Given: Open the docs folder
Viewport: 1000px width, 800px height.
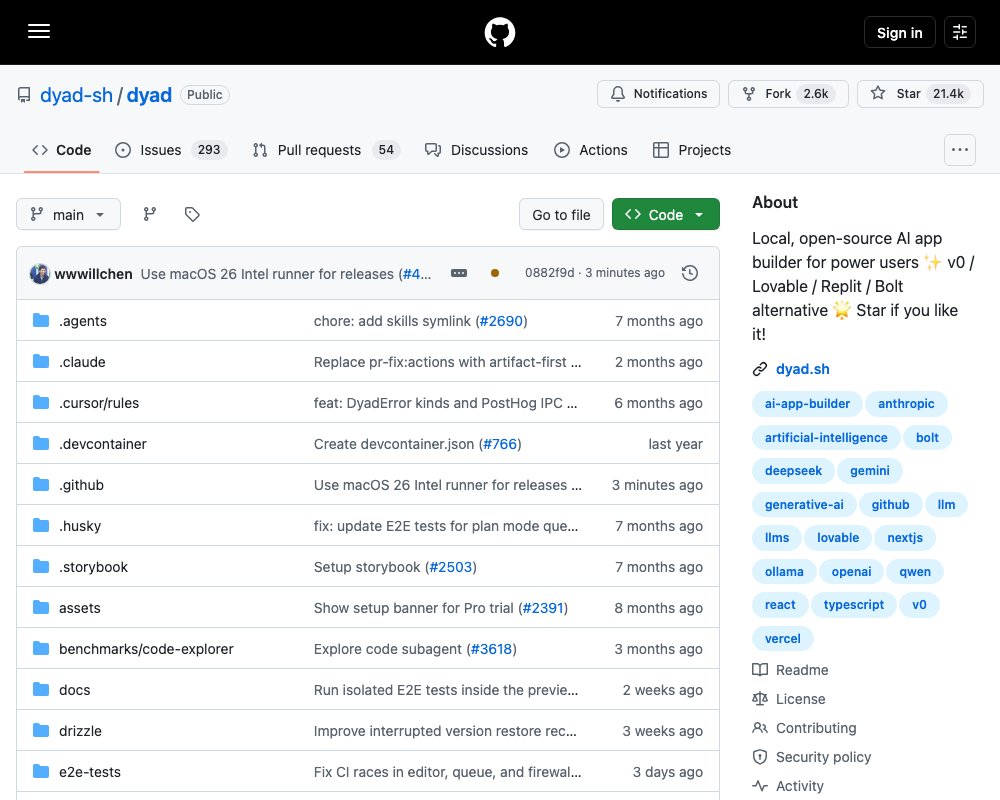Looking at the screenshot, I should [x=75, y=690].
